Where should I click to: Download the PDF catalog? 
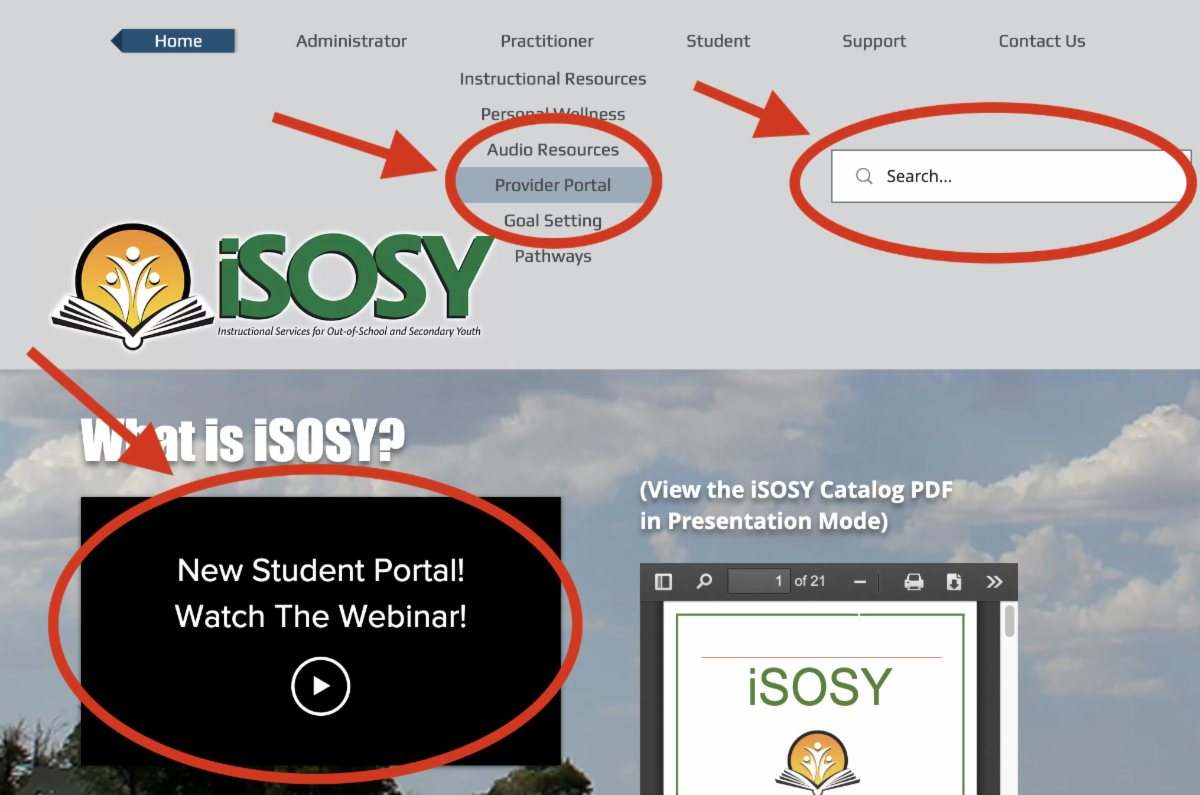(x=954, y=581)
